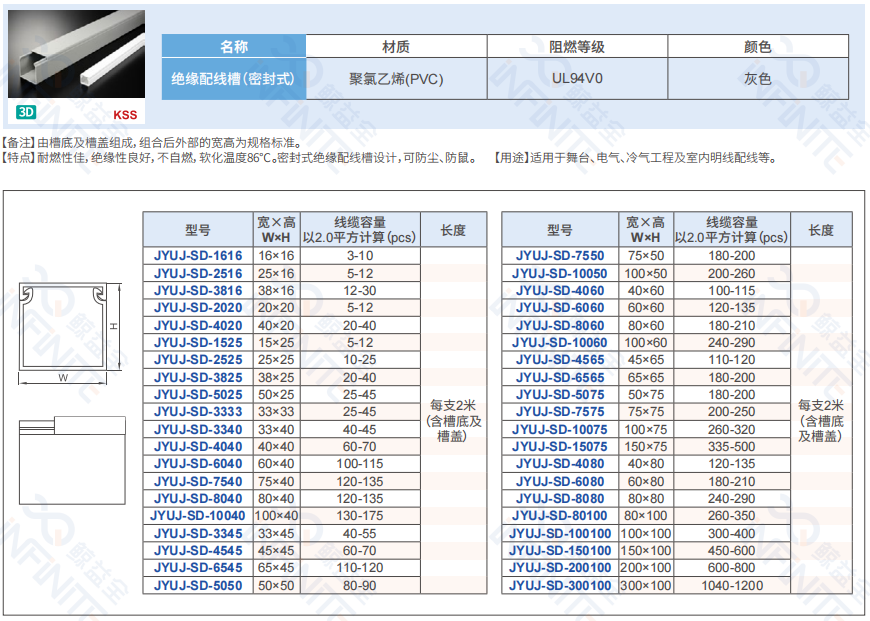Viewport: 870px width, 621px height.
Task: Open model JYUJ-SD-300100
Action: 560,586
